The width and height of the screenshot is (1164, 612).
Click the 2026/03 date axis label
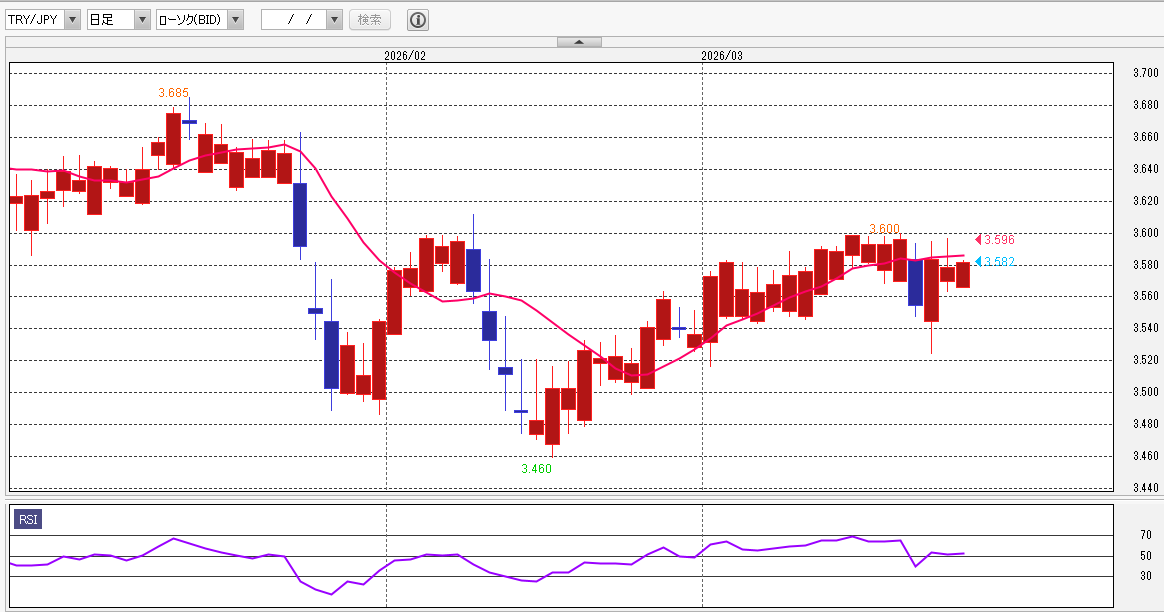point(722,56)
